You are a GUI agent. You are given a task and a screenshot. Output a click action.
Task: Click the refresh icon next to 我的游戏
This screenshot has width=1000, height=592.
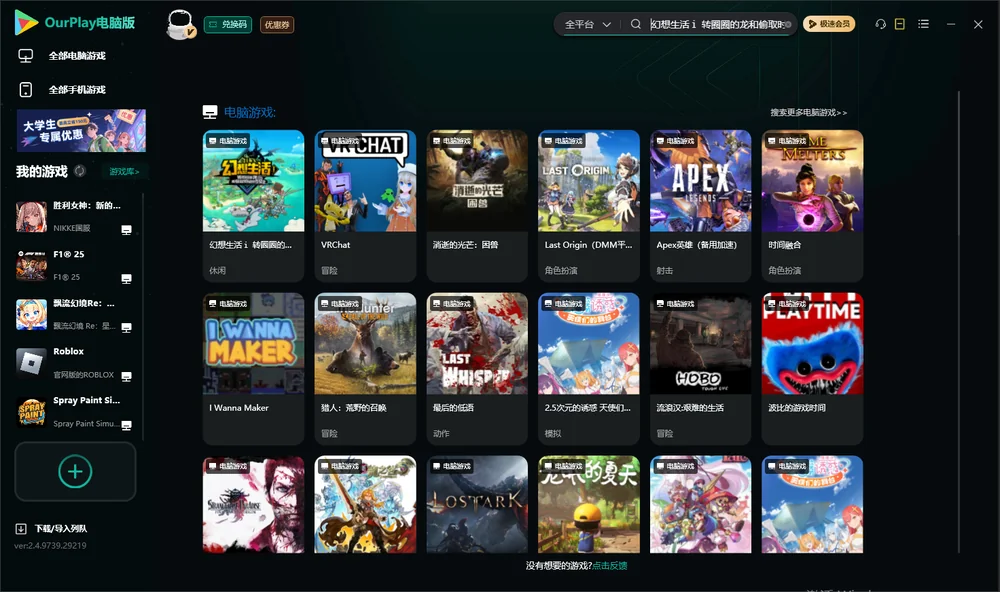[80, 171]
